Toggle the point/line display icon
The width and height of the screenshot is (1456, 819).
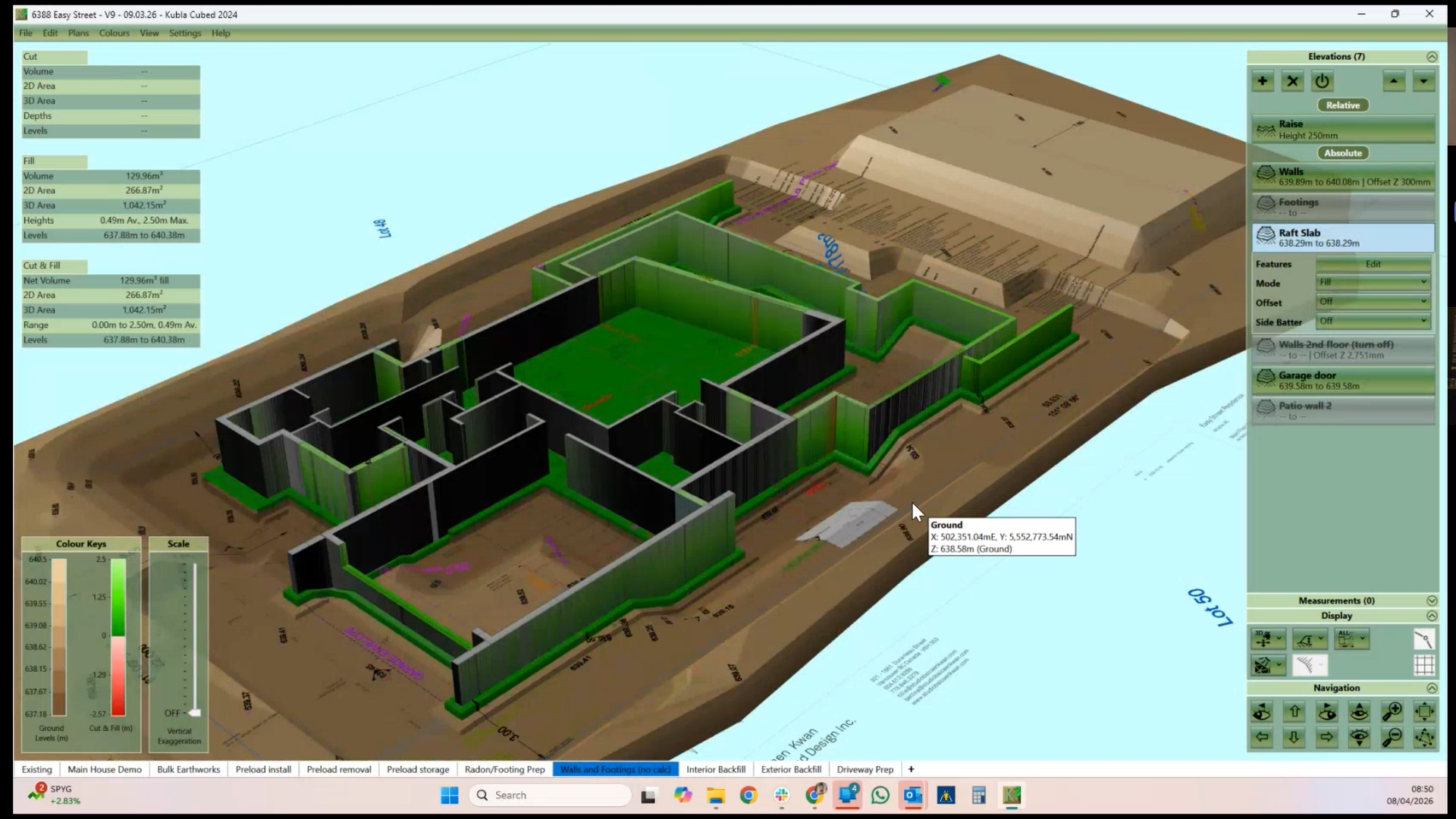tap(1424, 639)
